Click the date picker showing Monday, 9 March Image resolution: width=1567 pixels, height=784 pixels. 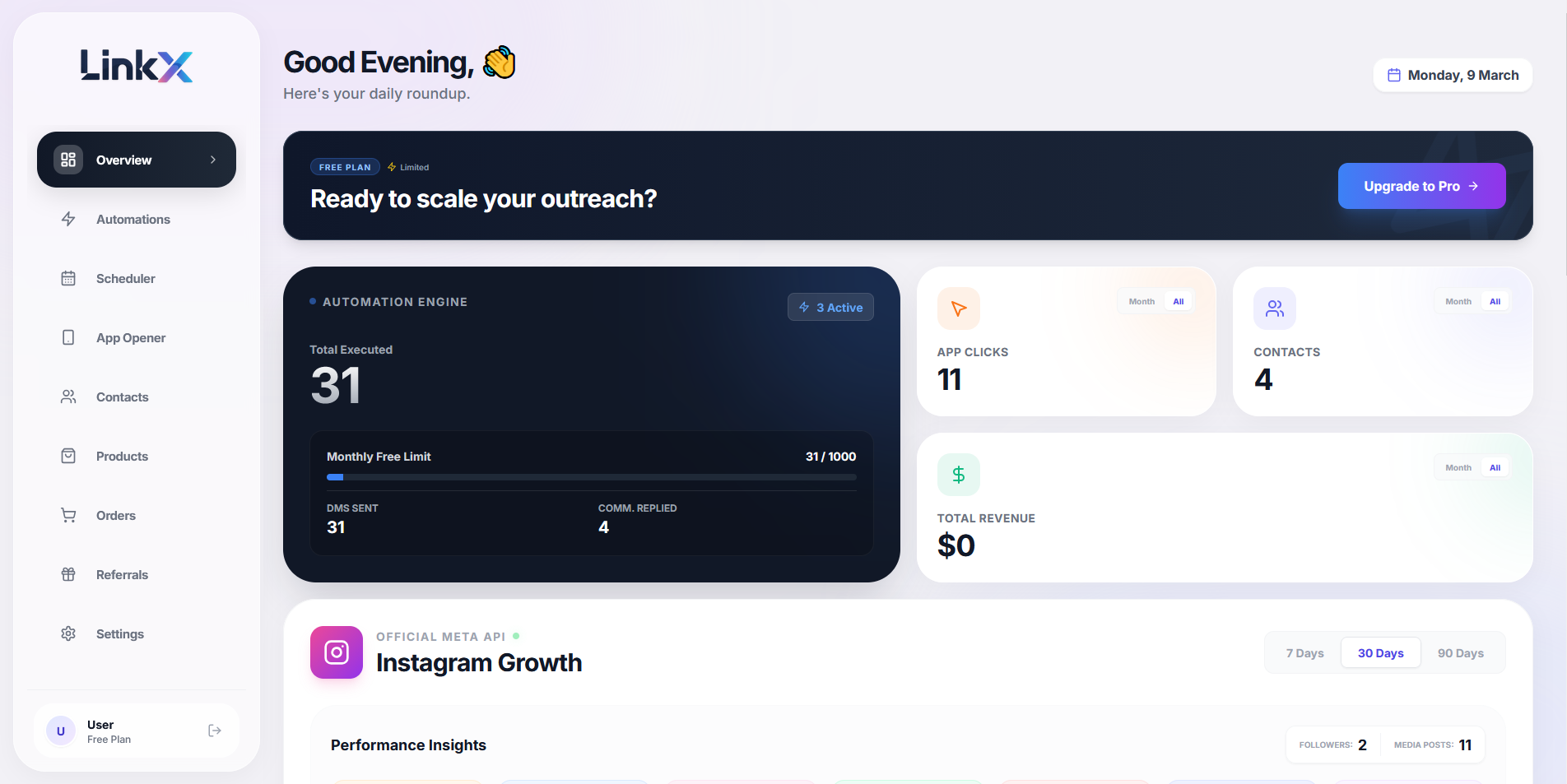click(1452, 75)
